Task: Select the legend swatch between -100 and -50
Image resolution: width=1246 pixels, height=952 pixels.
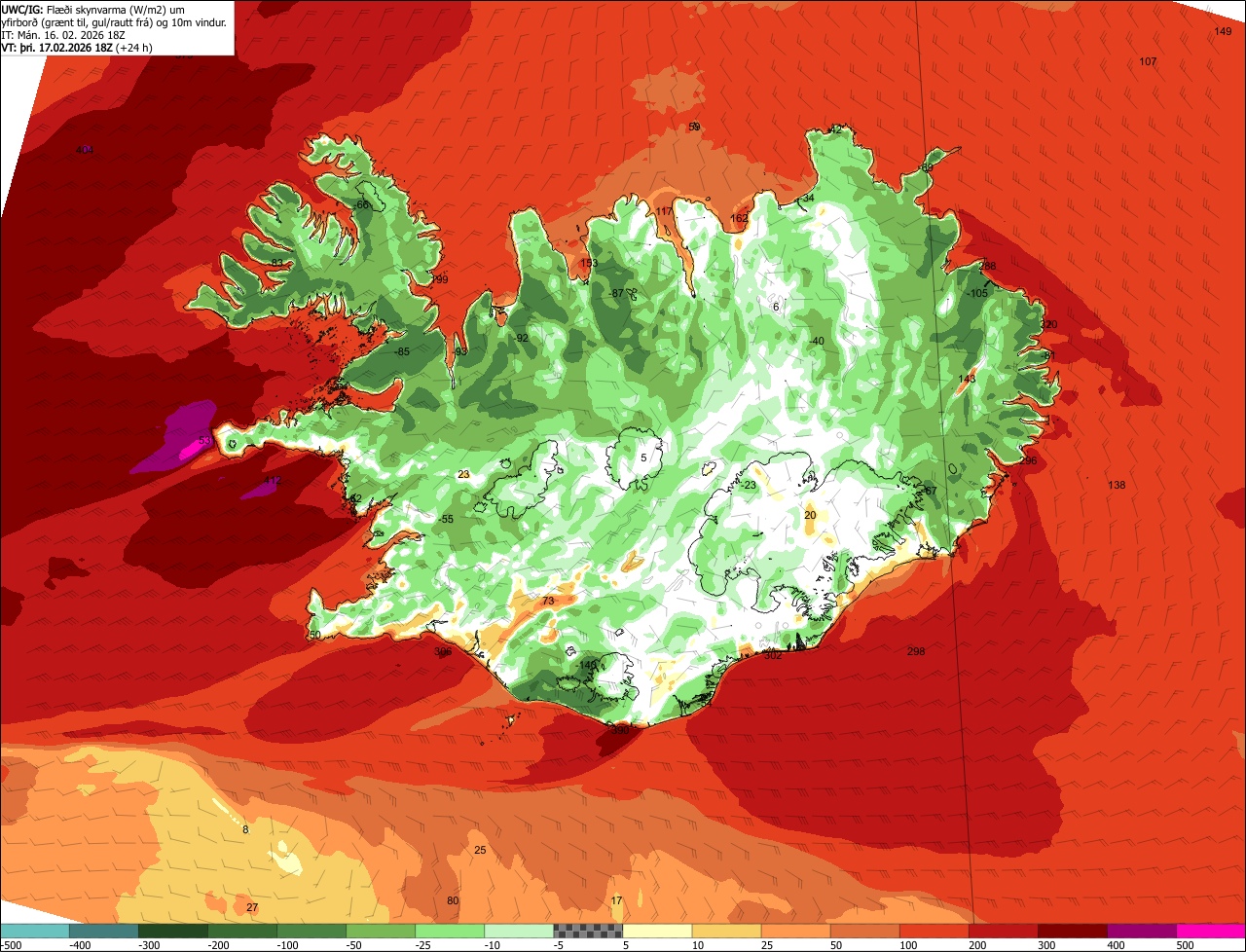Action: 311,931
